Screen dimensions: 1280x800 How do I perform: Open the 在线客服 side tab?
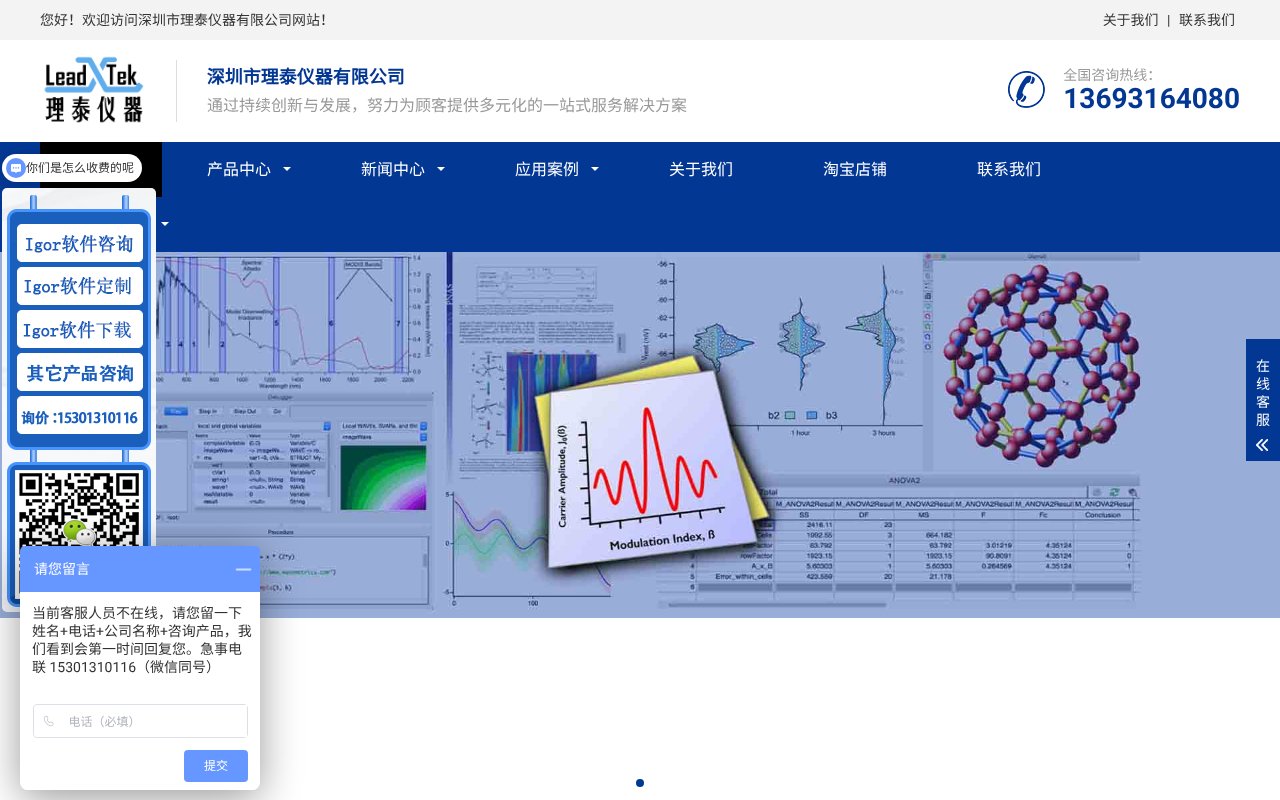[x=1262, y=394]
